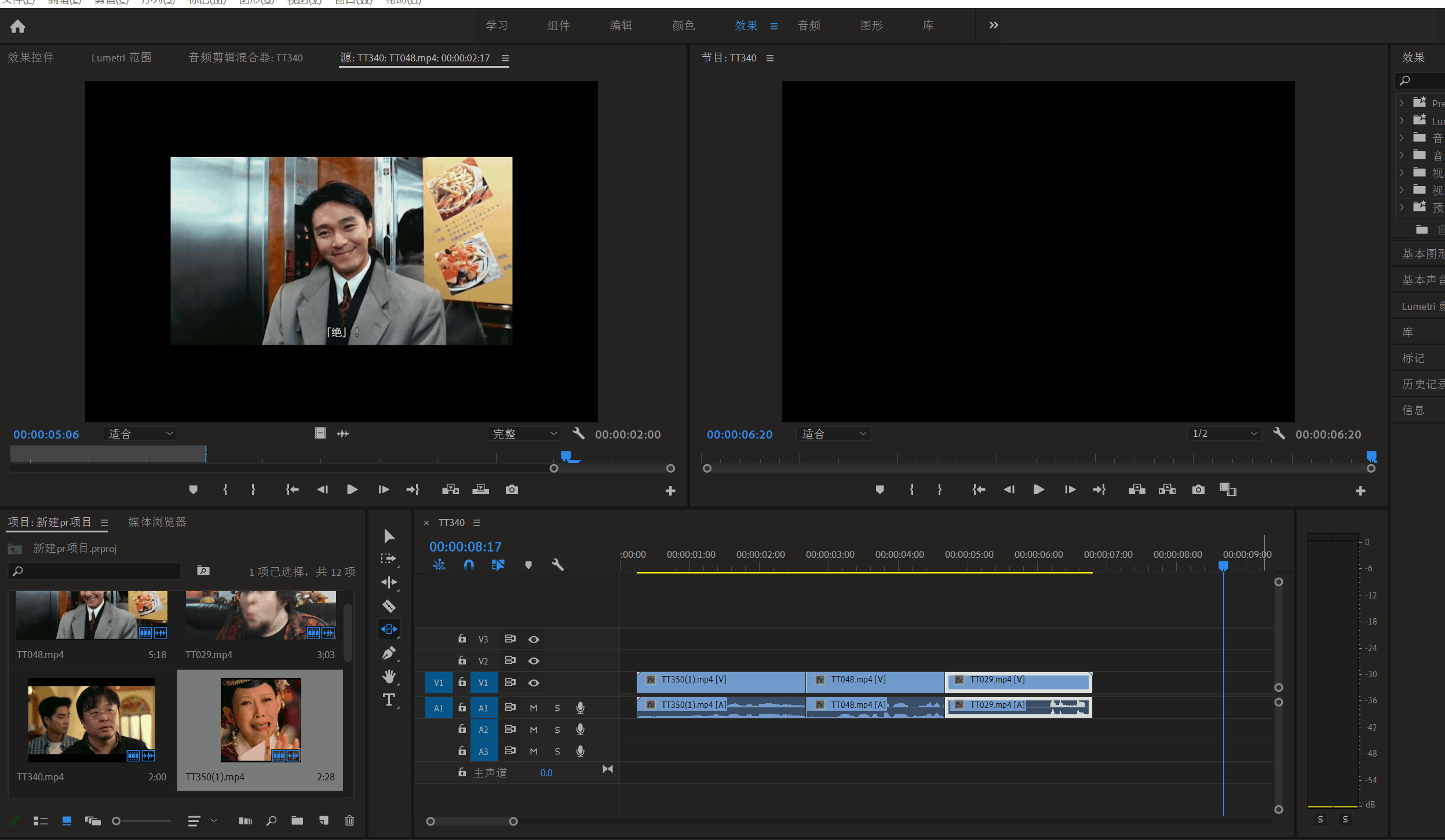This screenshot has width=1445, height=840.
Task: Open 项目 panel menu
Action: pyautogui.click(x=104, y=523)
